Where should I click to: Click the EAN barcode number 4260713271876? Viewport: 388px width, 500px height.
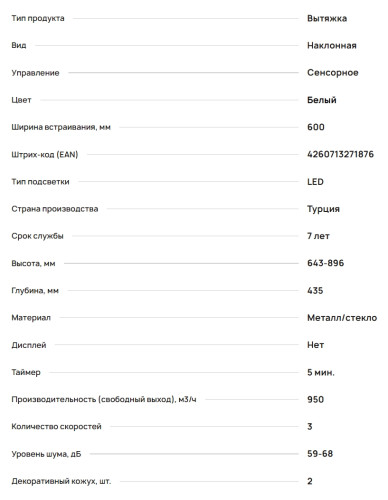click(340, 154)
